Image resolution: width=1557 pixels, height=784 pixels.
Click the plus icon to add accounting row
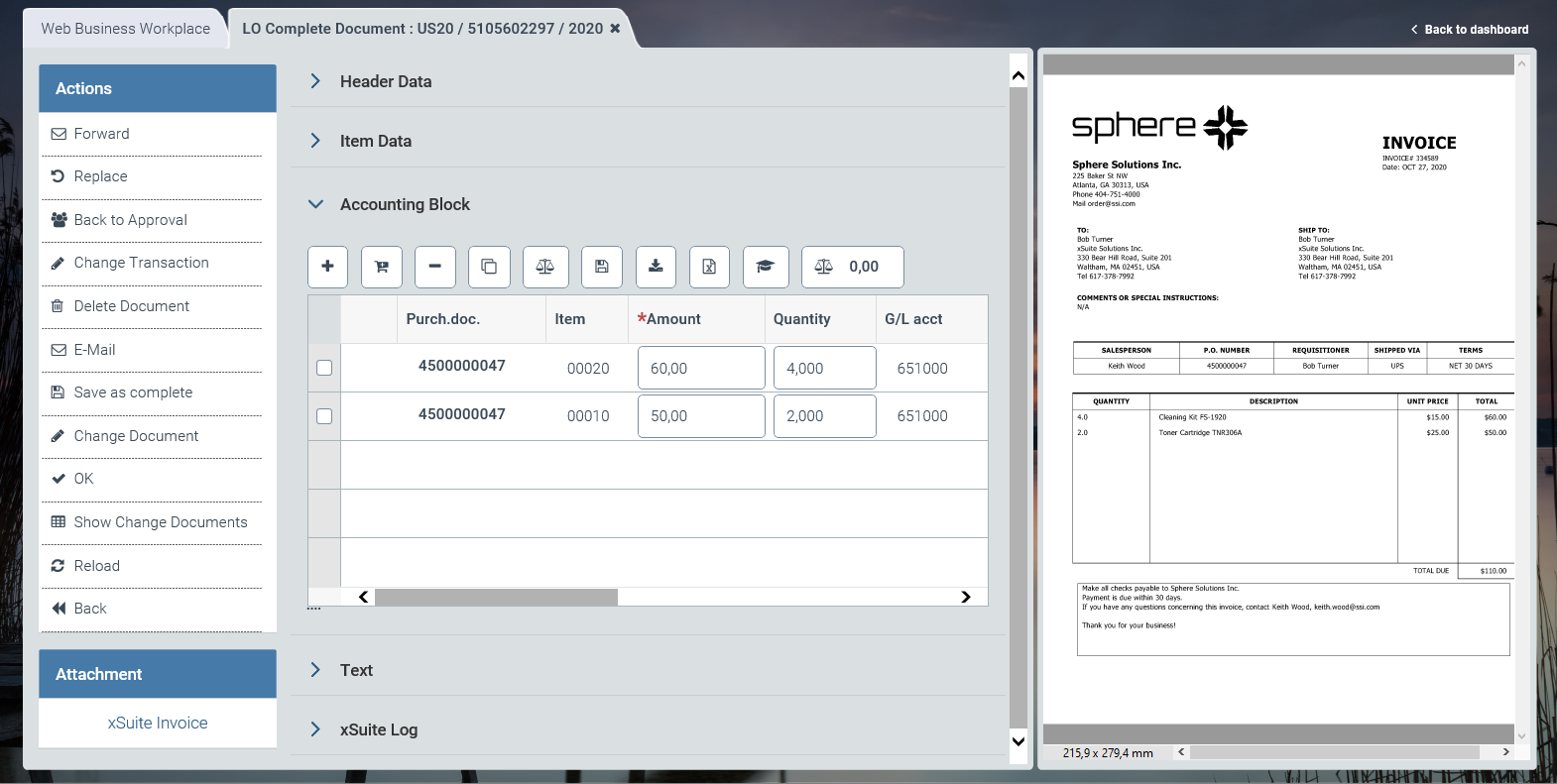coord(327,267)
